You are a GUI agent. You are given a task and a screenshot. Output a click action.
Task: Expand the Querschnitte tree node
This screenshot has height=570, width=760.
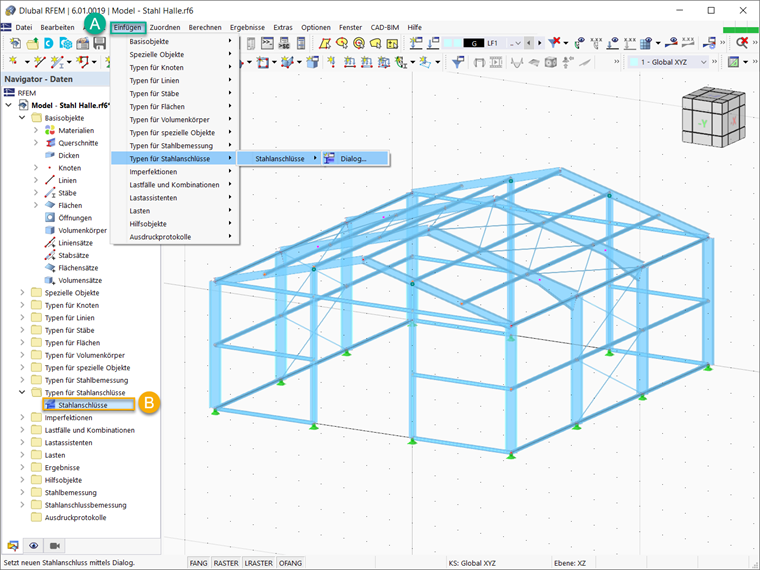(35, 143)
